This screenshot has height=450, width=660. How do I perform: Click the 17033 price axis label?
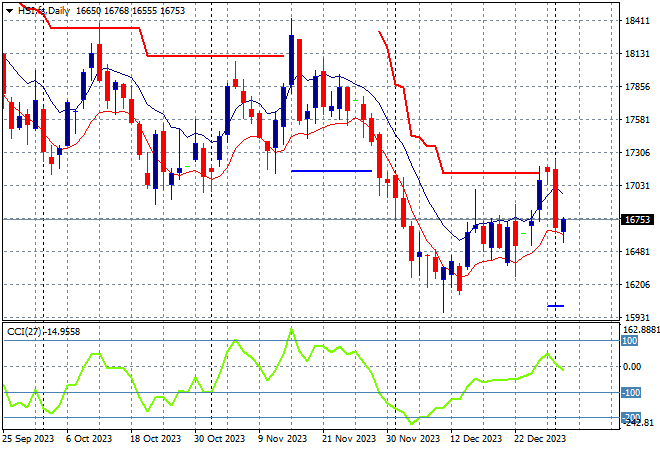click(x=638, y=186)
